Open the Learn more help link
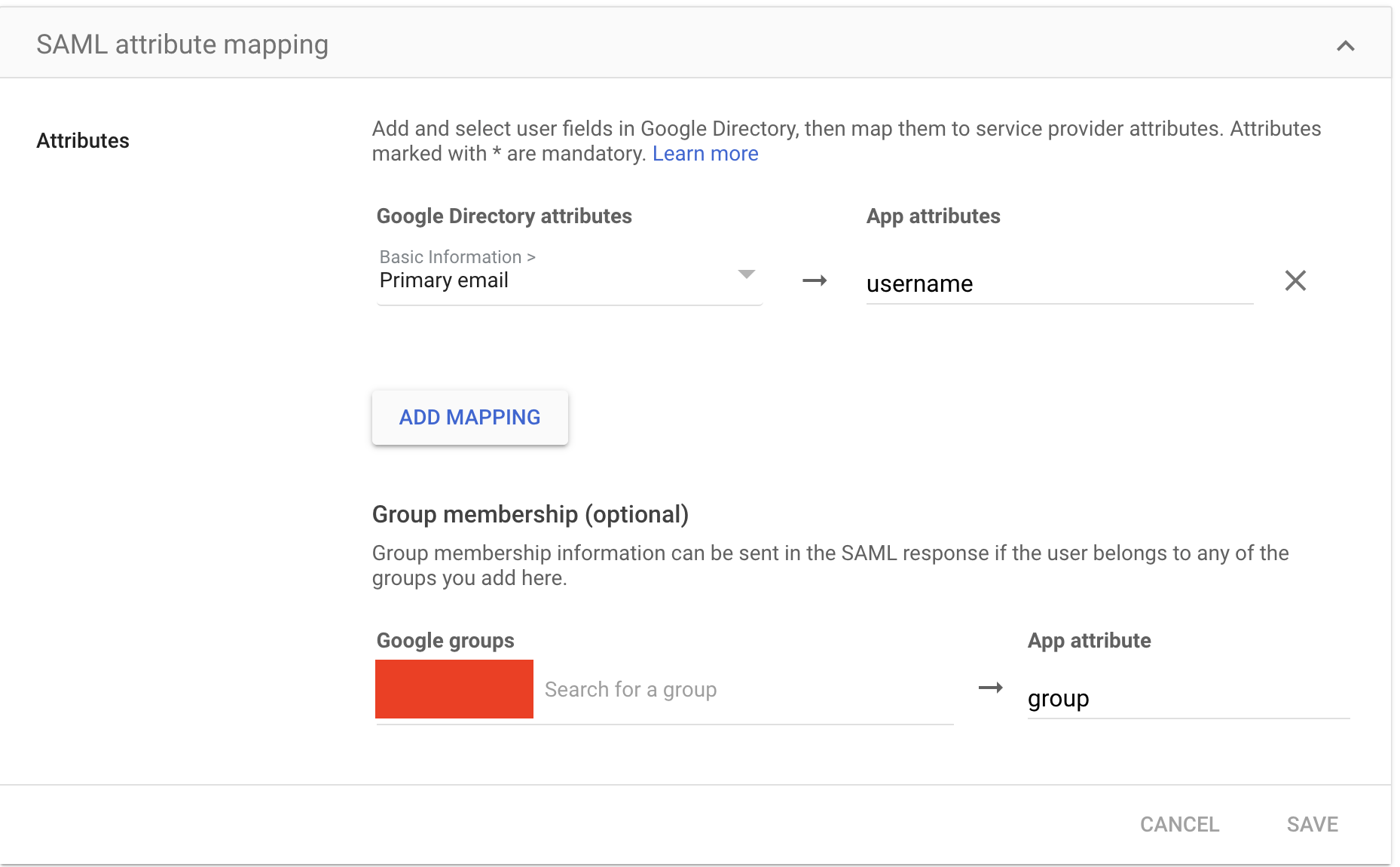 click(705, 153)
